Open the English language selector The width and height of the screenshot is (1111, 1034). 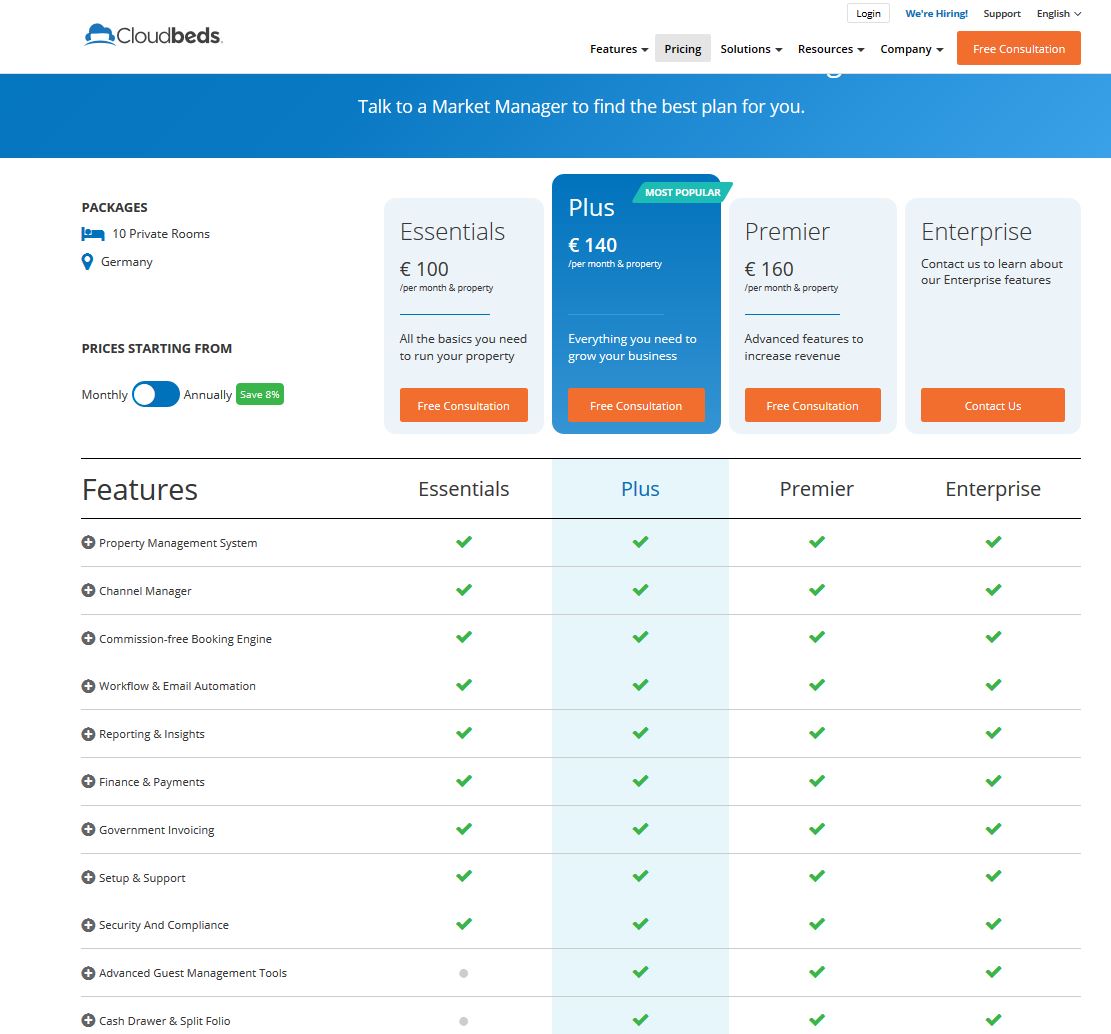(x=1059, y=14)
